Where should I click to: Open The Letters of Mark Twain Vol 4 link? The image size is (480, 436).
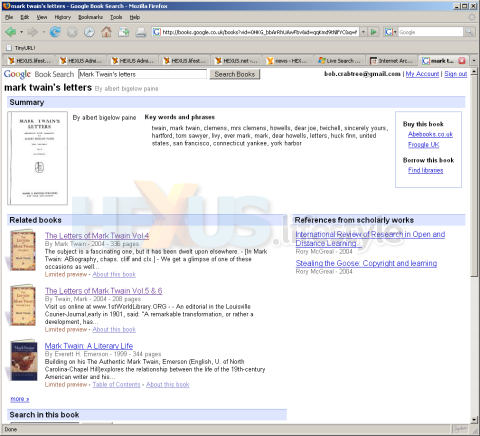click(x=97, y=236)
